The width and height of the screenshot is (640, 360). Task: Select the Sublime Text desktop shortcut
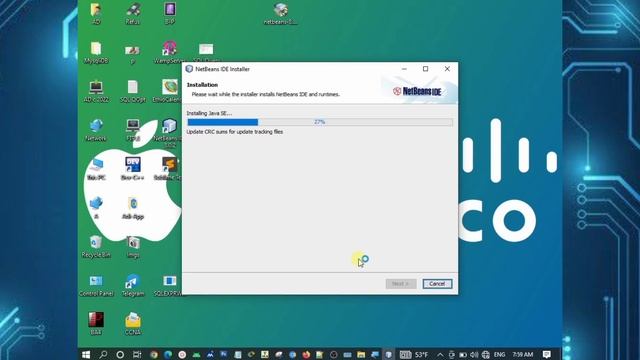(x=169, y=169)
